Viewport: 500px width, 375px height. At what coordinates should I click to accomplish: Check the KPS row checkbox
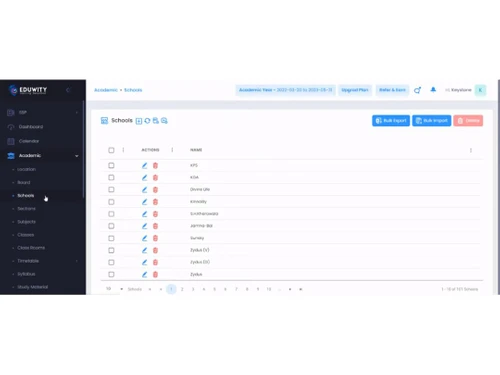point(111,165)
